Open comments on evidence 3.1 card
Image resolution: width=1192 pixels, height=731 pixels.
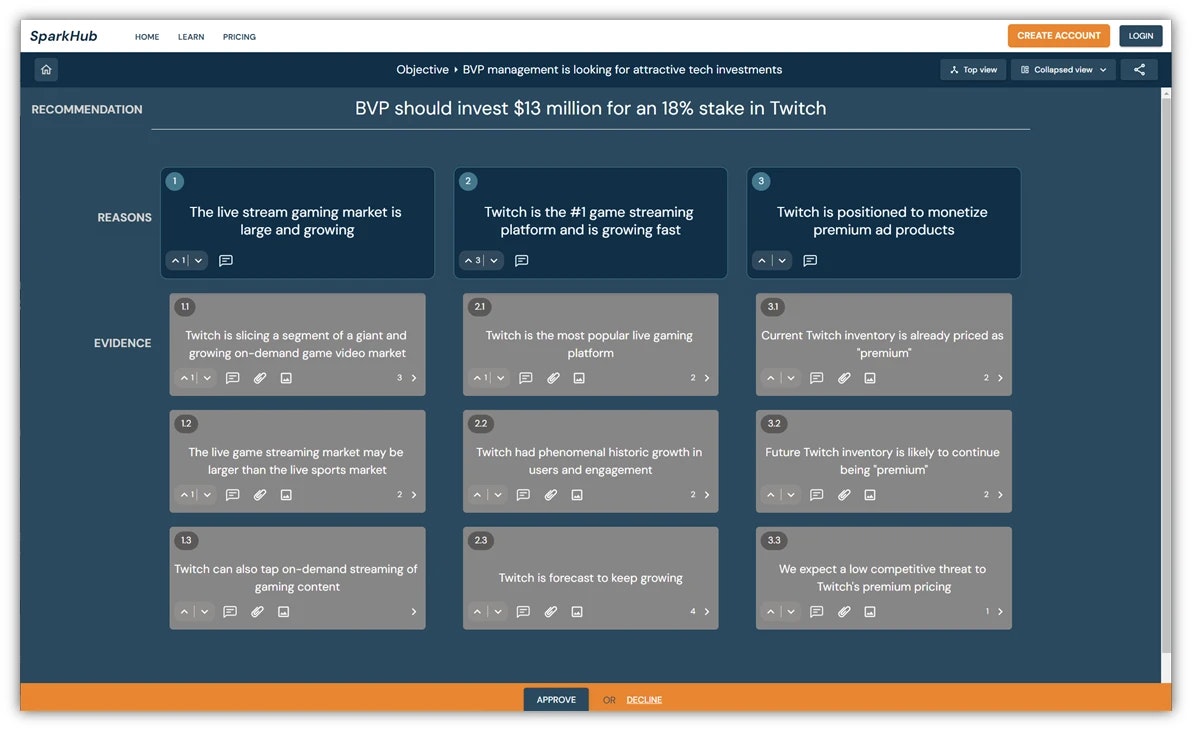(816, 378)
